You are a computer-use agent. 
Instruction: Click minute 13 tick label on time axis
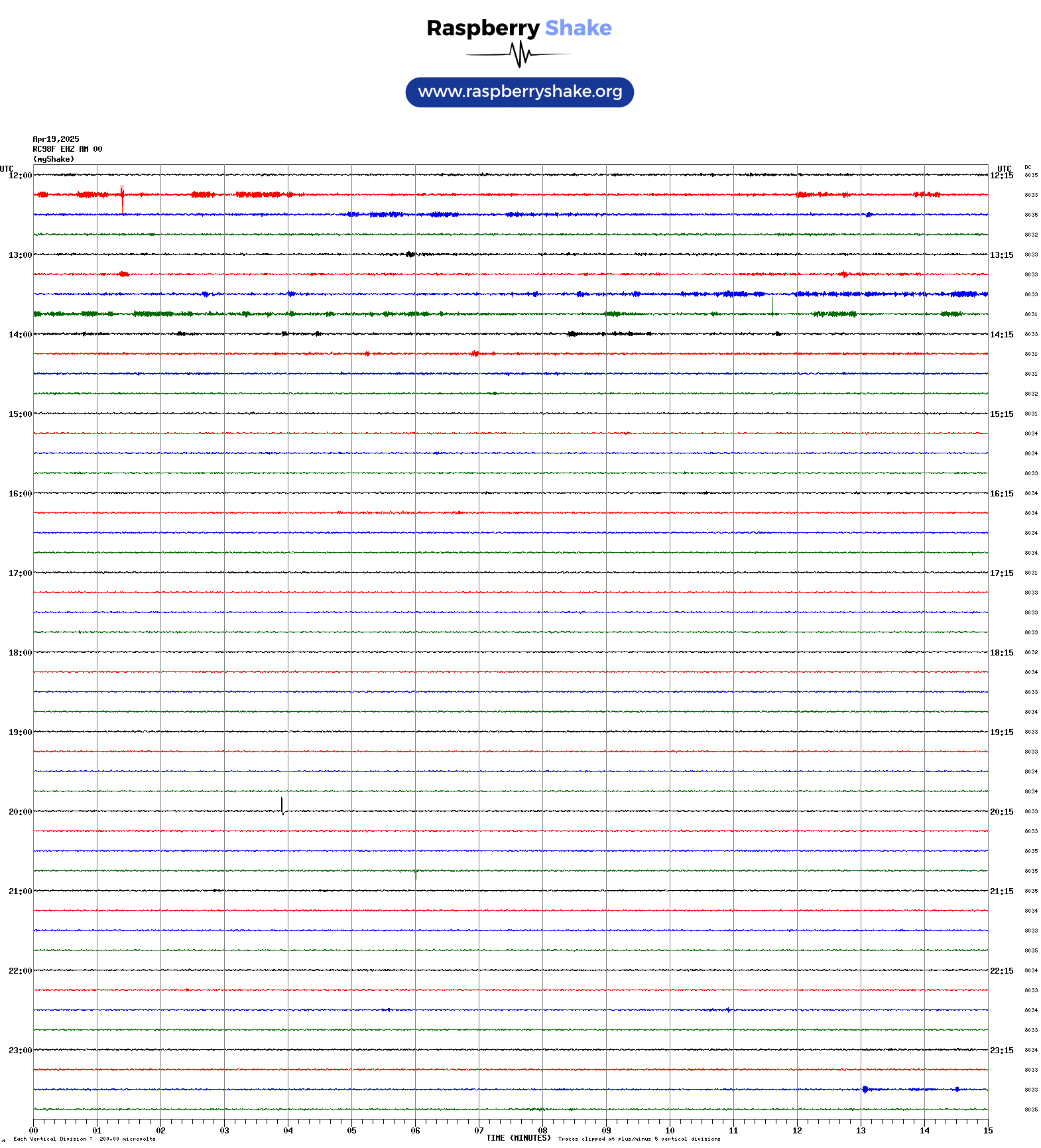coord(861,1131)
